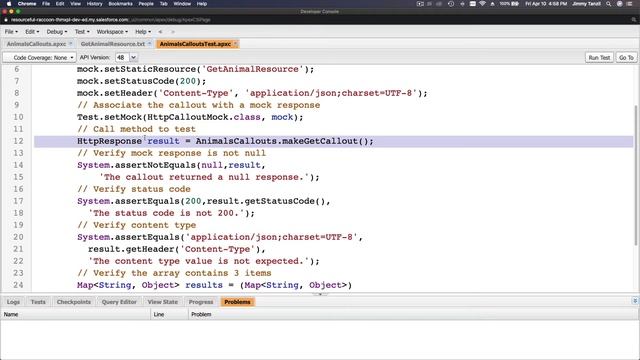Click 'results' variable on line 24
640x360 pixels.
click(x=204, y=285)
